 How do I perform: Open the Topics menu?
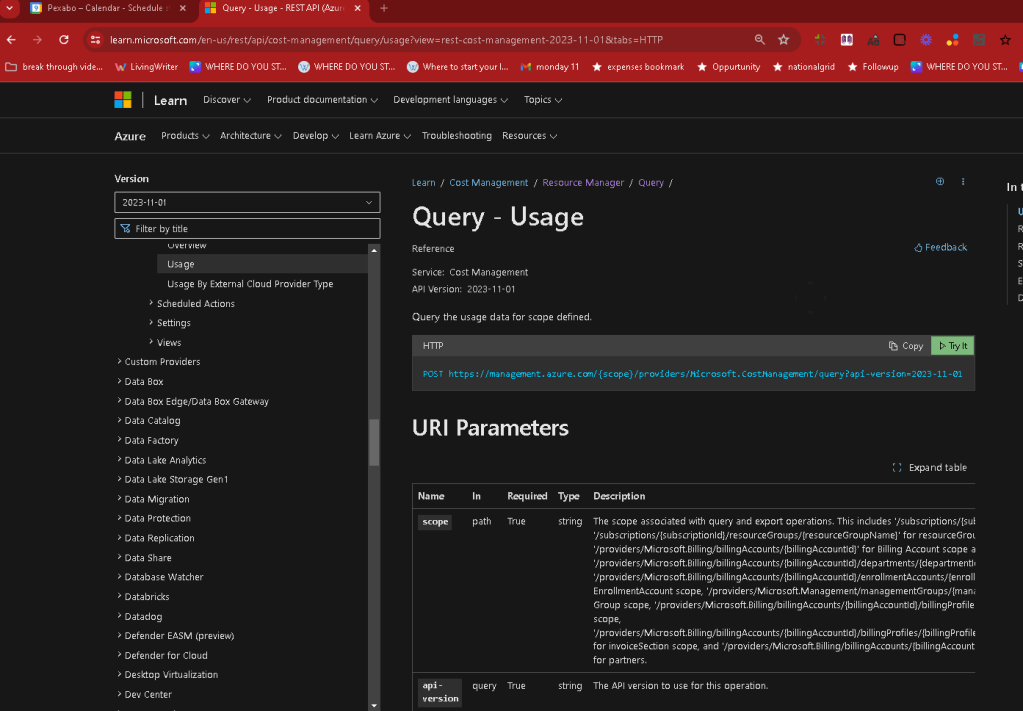tap(543, 100)
